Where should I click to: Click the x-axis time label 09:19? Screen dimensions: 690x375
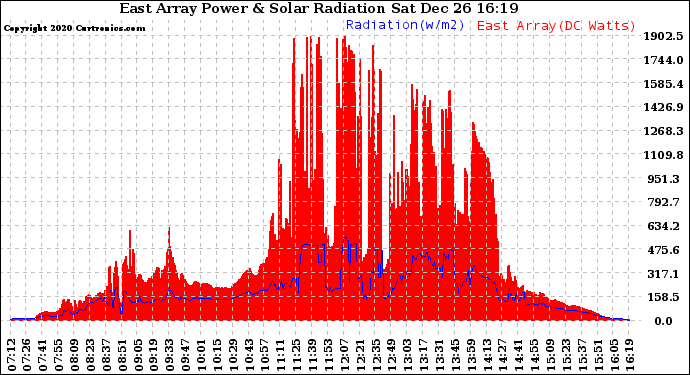pos(154,355)
